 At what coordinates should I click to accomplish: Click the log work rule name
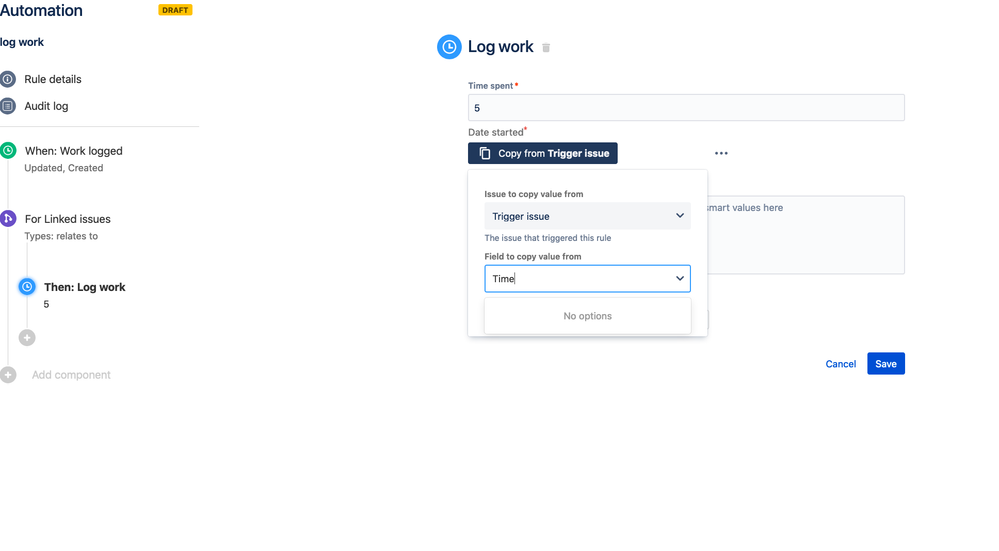22,42
